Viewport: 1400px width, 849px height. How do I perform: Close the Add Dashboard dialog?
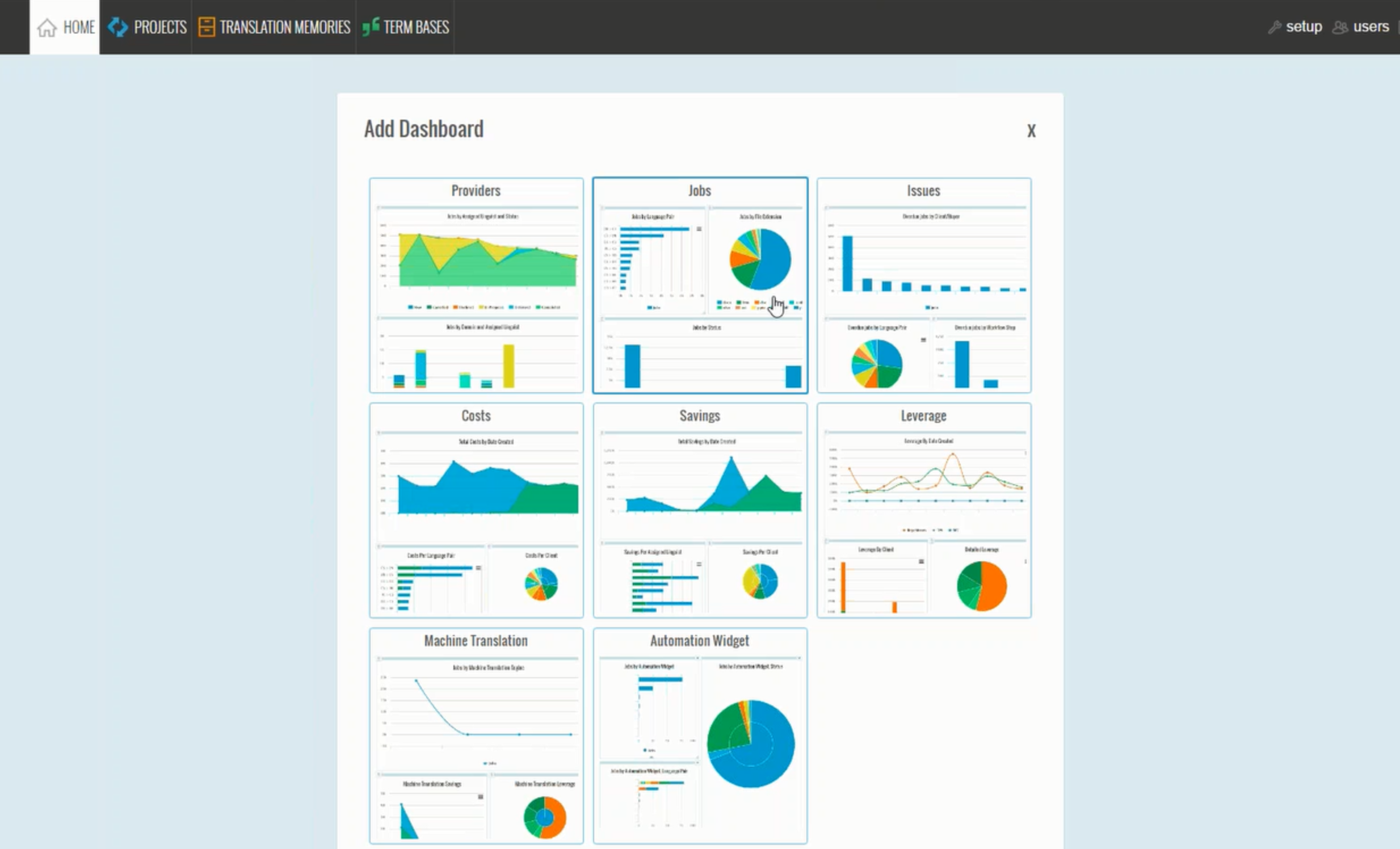click(x=1031, y=131)
